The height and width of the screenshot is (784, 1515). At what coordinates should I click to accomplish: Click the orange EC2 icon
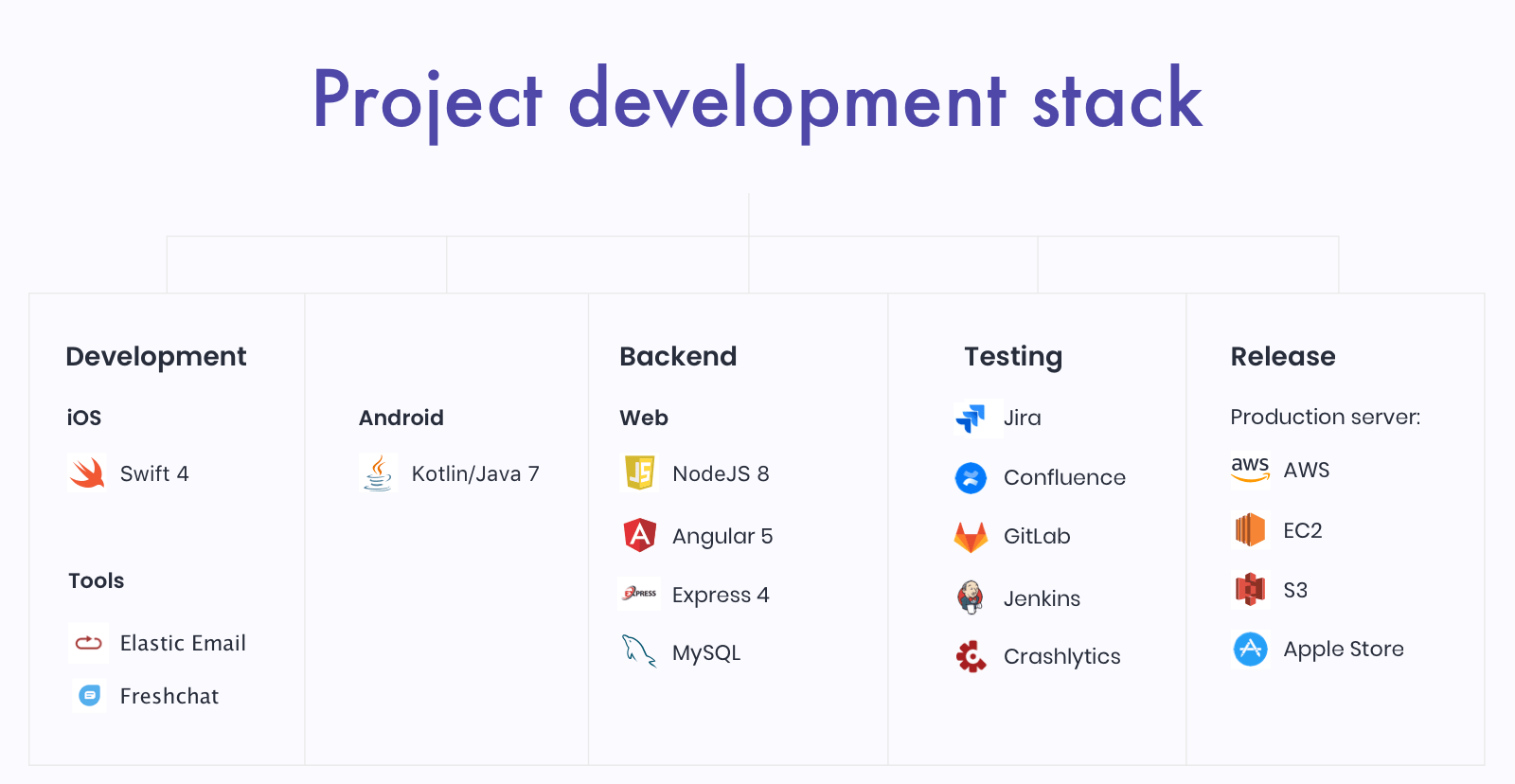[1250, 530]
